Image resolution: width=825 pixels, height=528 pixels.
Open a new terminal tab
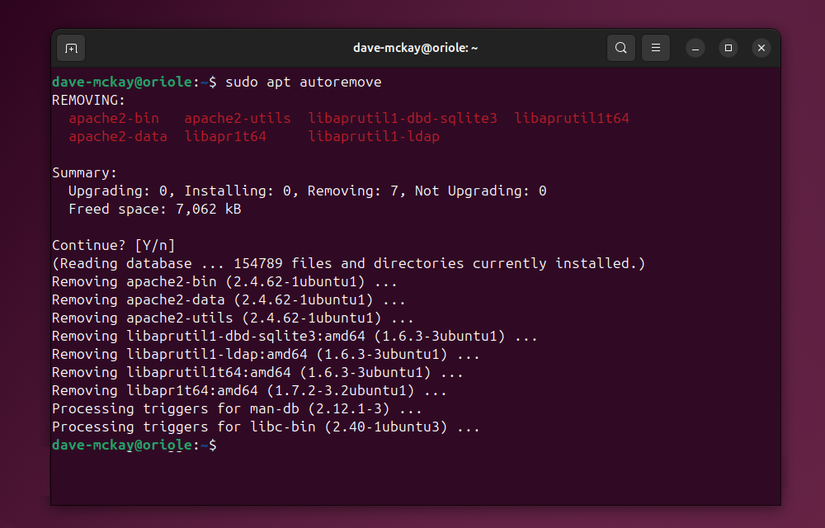pos(71,48)
